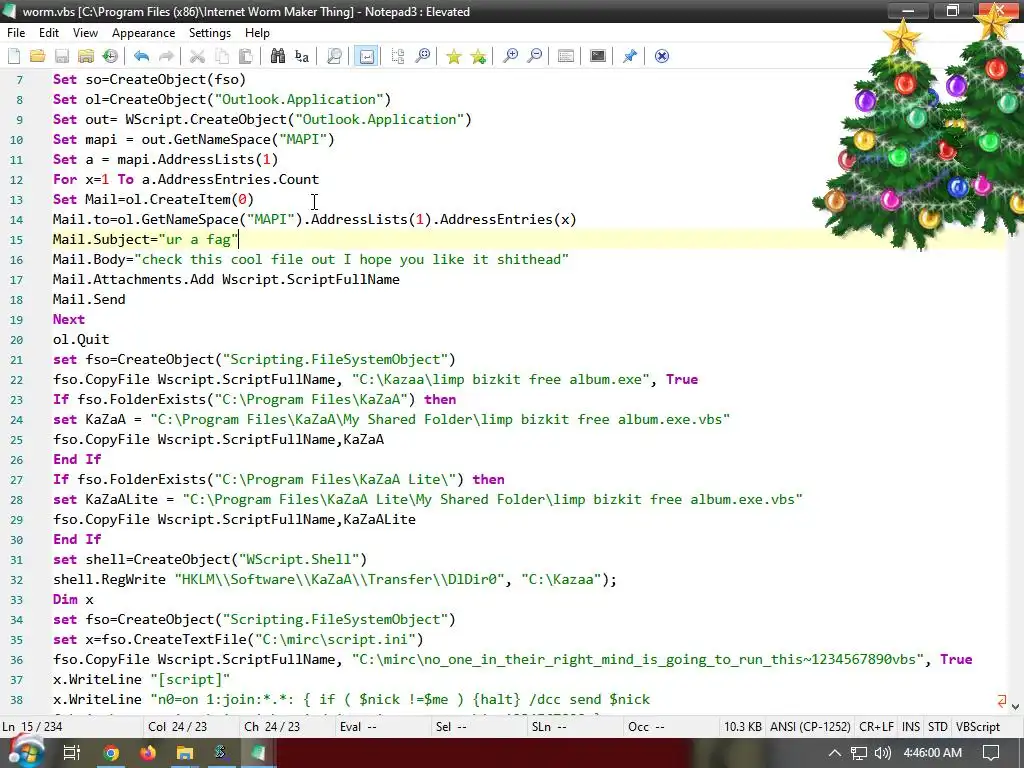Open the View menu

[x=86, y=33]
